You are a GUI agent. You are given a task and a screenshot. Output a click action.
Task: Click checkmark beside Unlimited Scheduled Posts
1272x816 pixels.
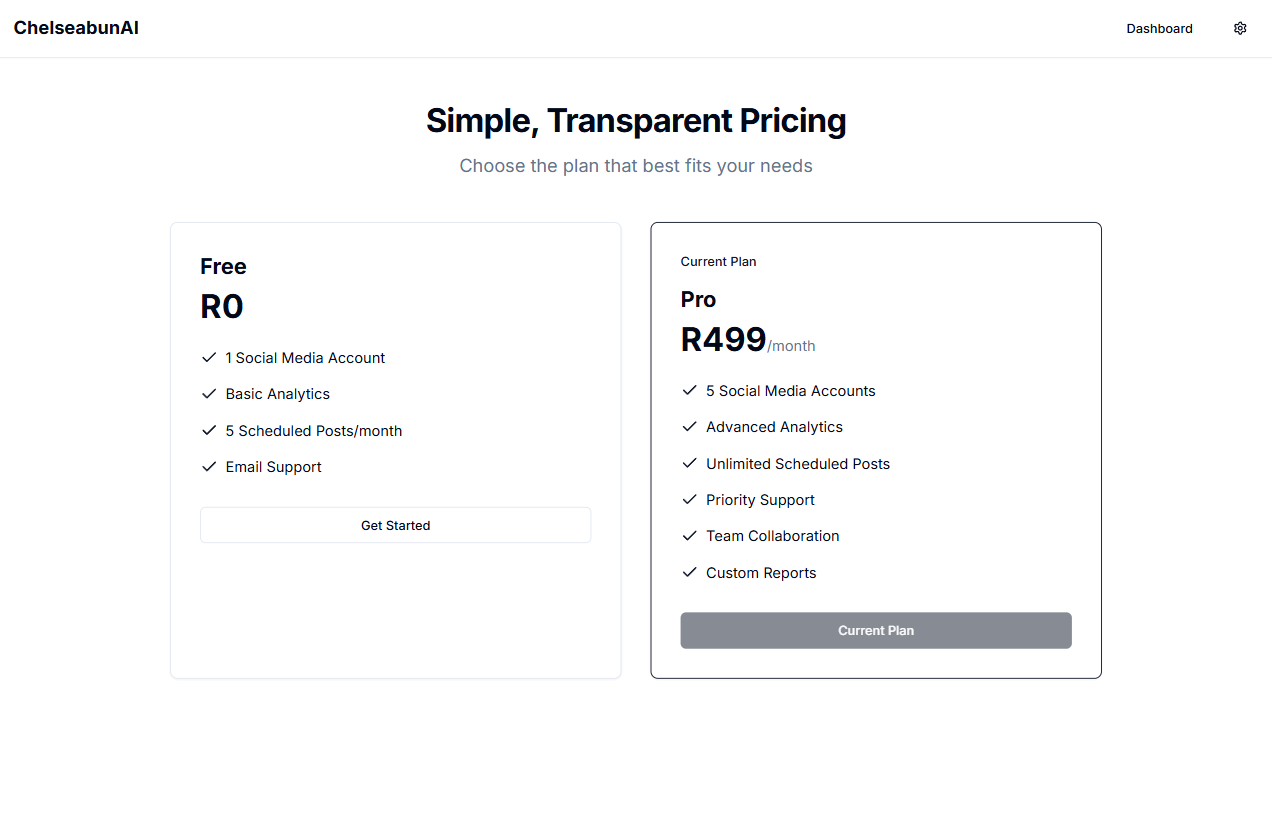pyautogui.click(x=689, y=463)
